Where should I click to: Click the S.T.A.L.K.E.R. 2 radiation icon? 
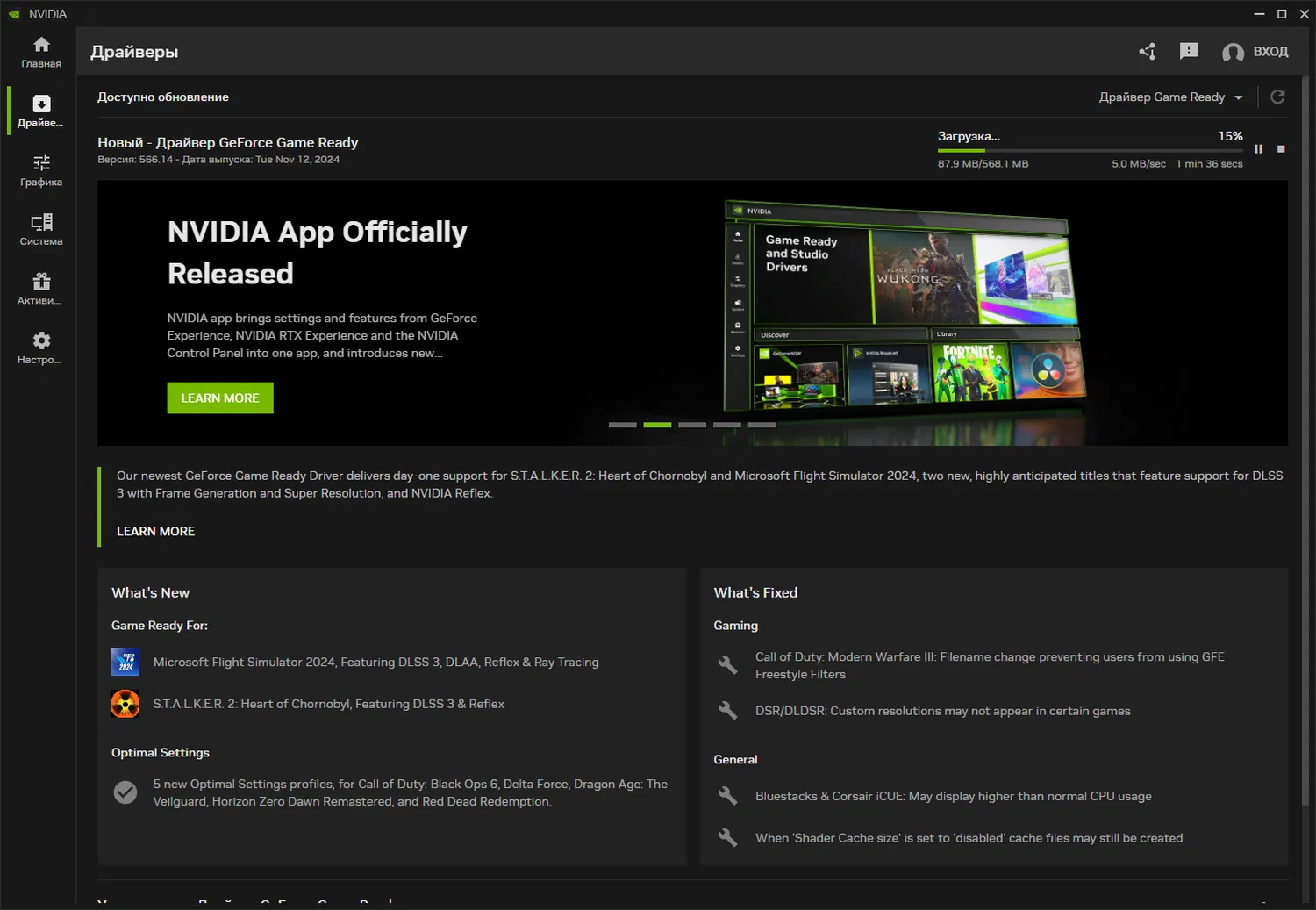pyautogui.click(x=125, y=704)
